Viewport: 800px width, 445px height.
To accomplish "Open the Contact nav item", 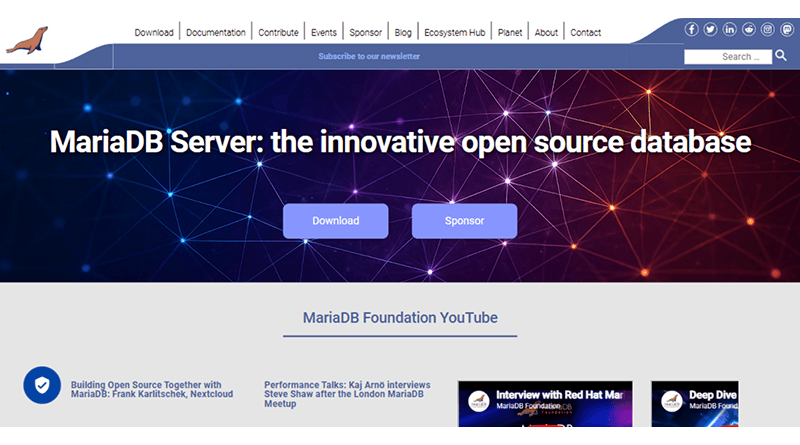I will [585, 33].
